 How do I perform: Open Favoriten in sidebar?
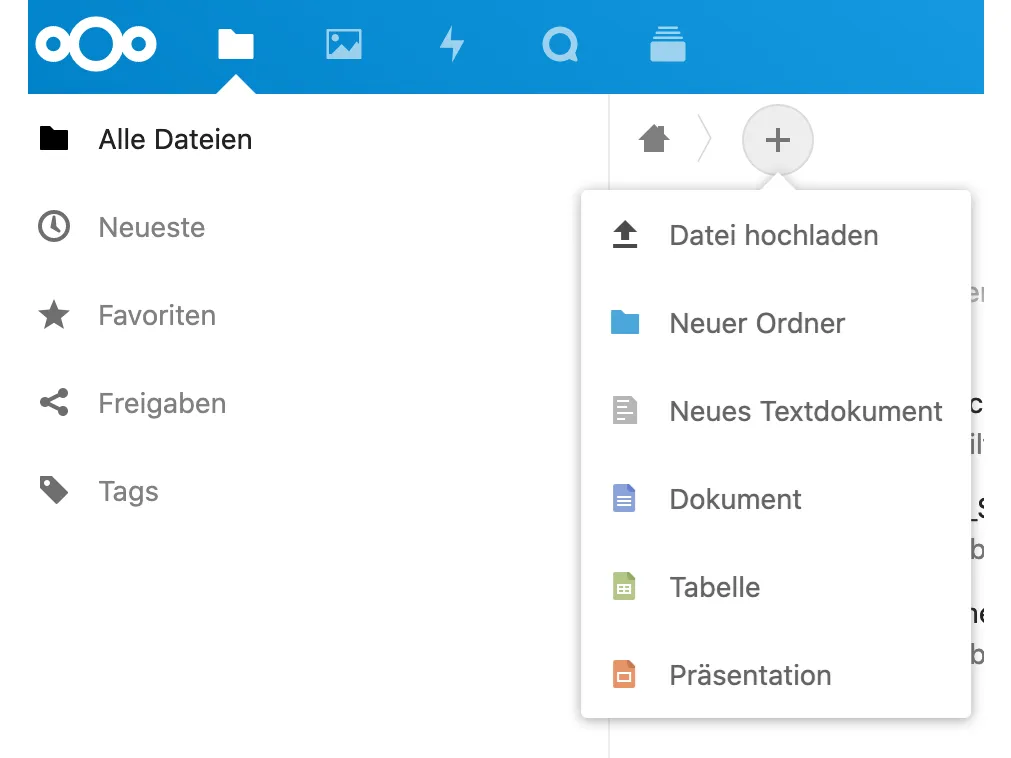pyautogui.click(x=158, y=315)
